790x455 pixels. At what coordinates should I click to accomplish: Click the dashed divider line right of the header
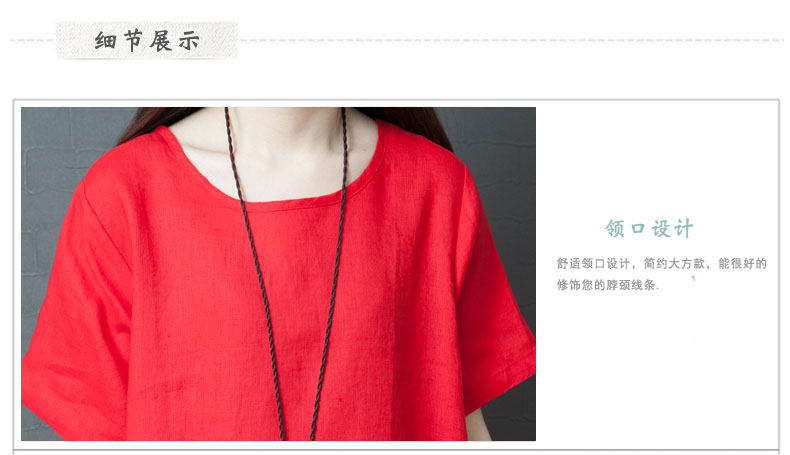tap(511, 40)
